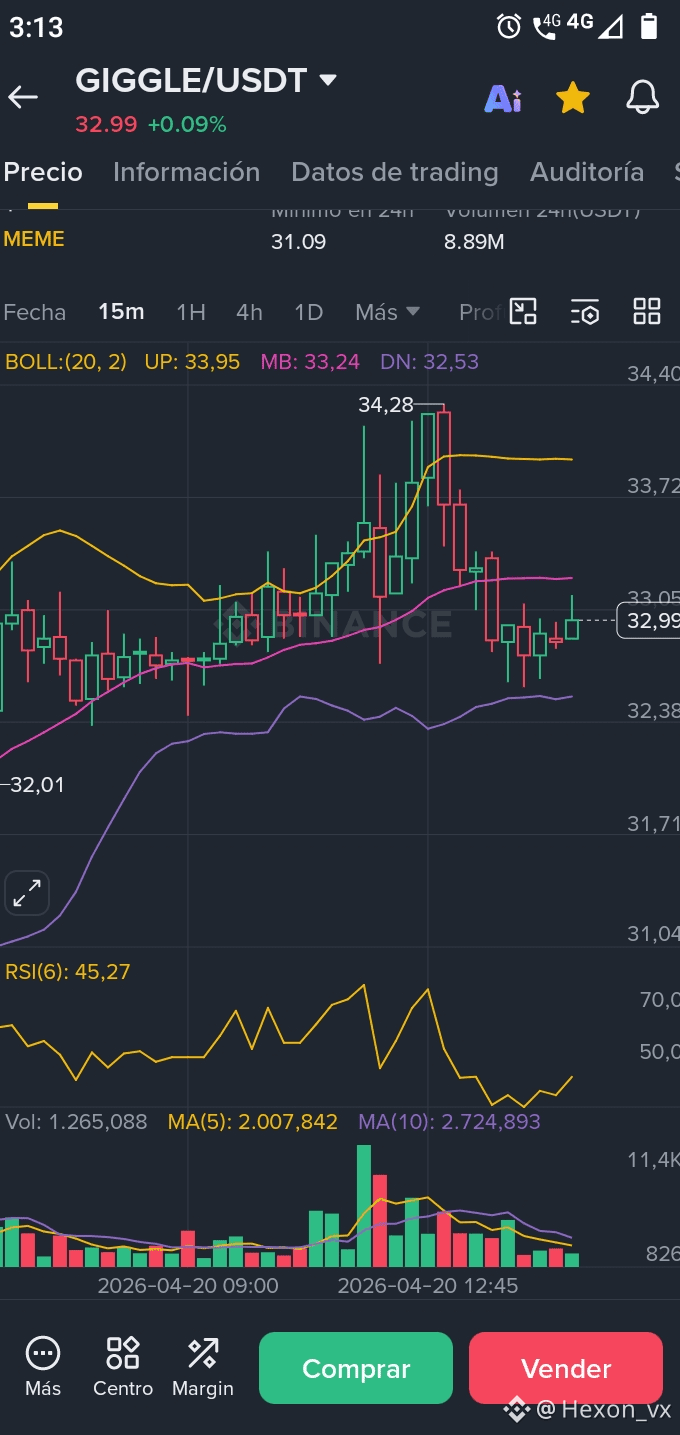Tap the 4G call status icon
This screenshot has width=680, height=1435.
[547, 27]
